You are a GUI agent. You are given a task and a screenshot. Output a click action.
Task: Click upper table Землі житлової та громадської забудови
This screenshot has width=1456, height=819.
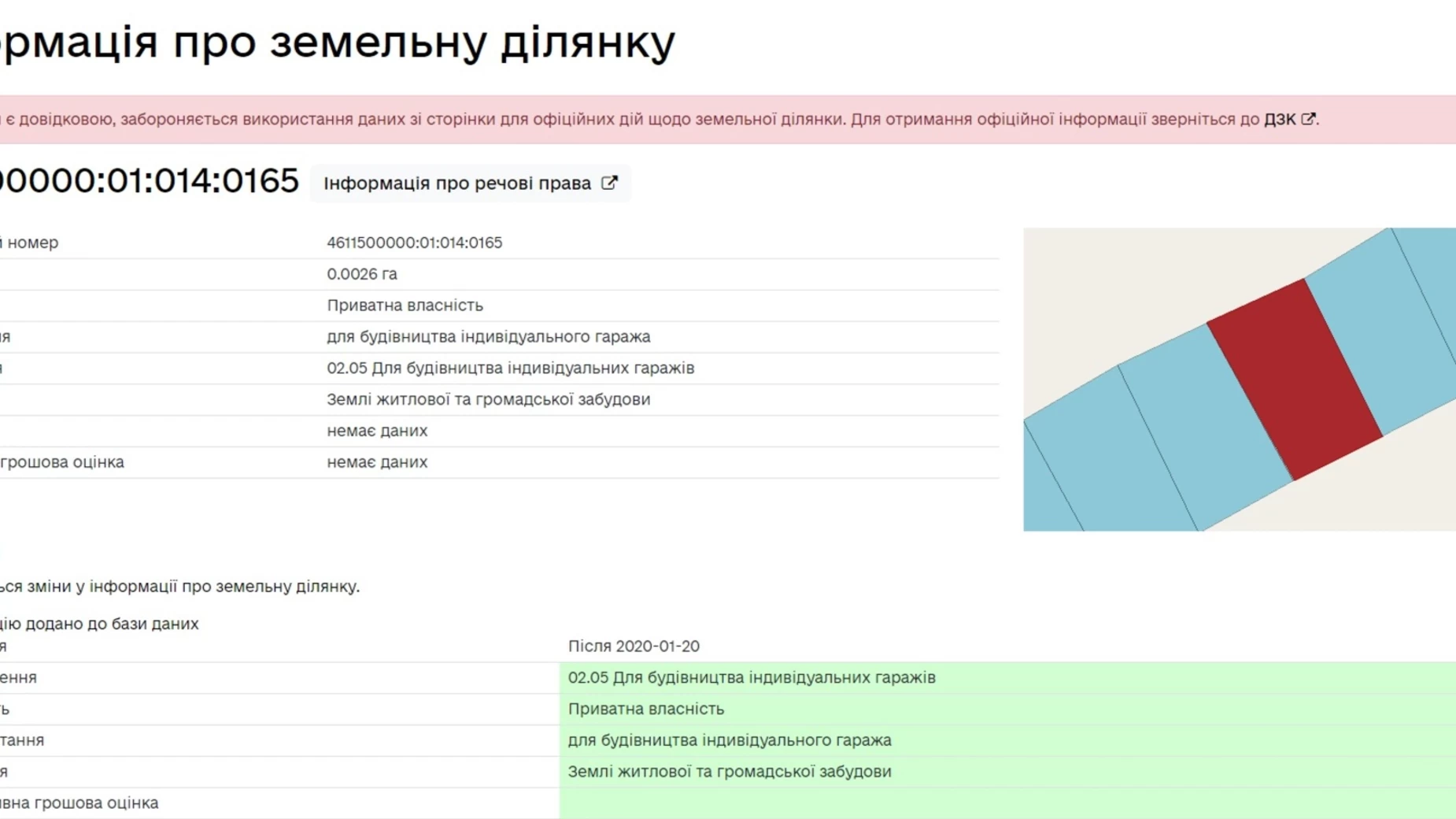coord(489,399)
